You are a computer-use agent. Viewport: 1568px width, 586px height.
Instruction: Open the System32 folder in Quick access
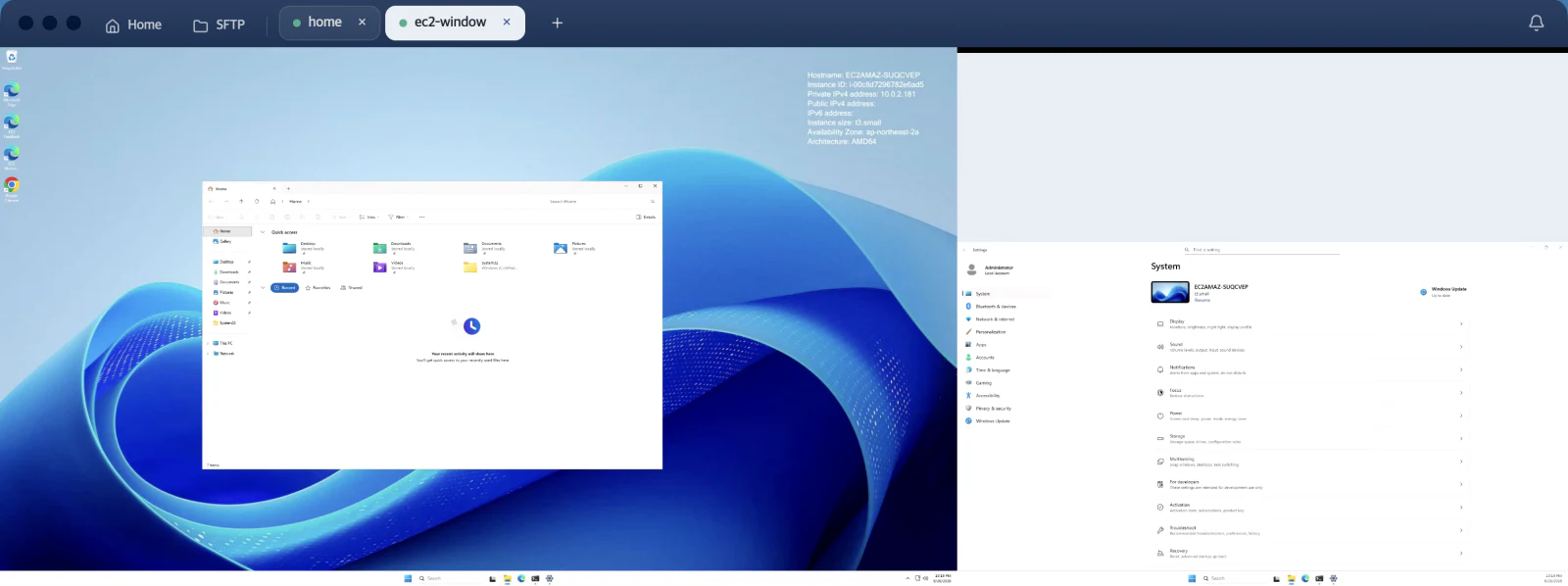[490, 267]
